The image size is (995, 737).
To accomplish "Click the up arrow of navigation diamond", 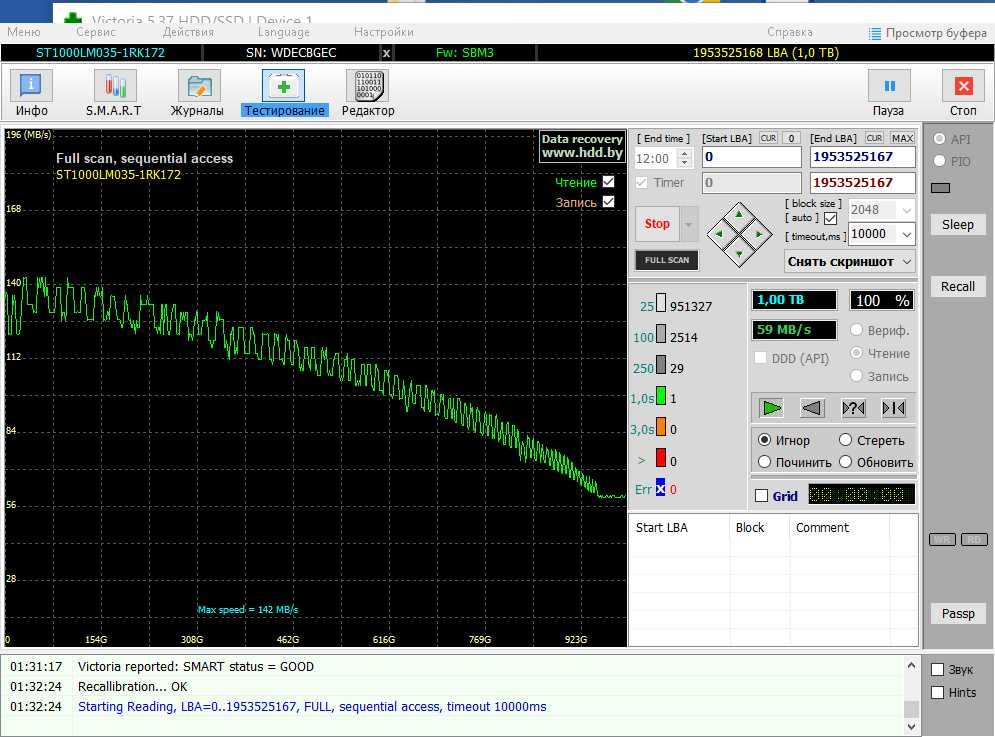I will coord(739,215).
